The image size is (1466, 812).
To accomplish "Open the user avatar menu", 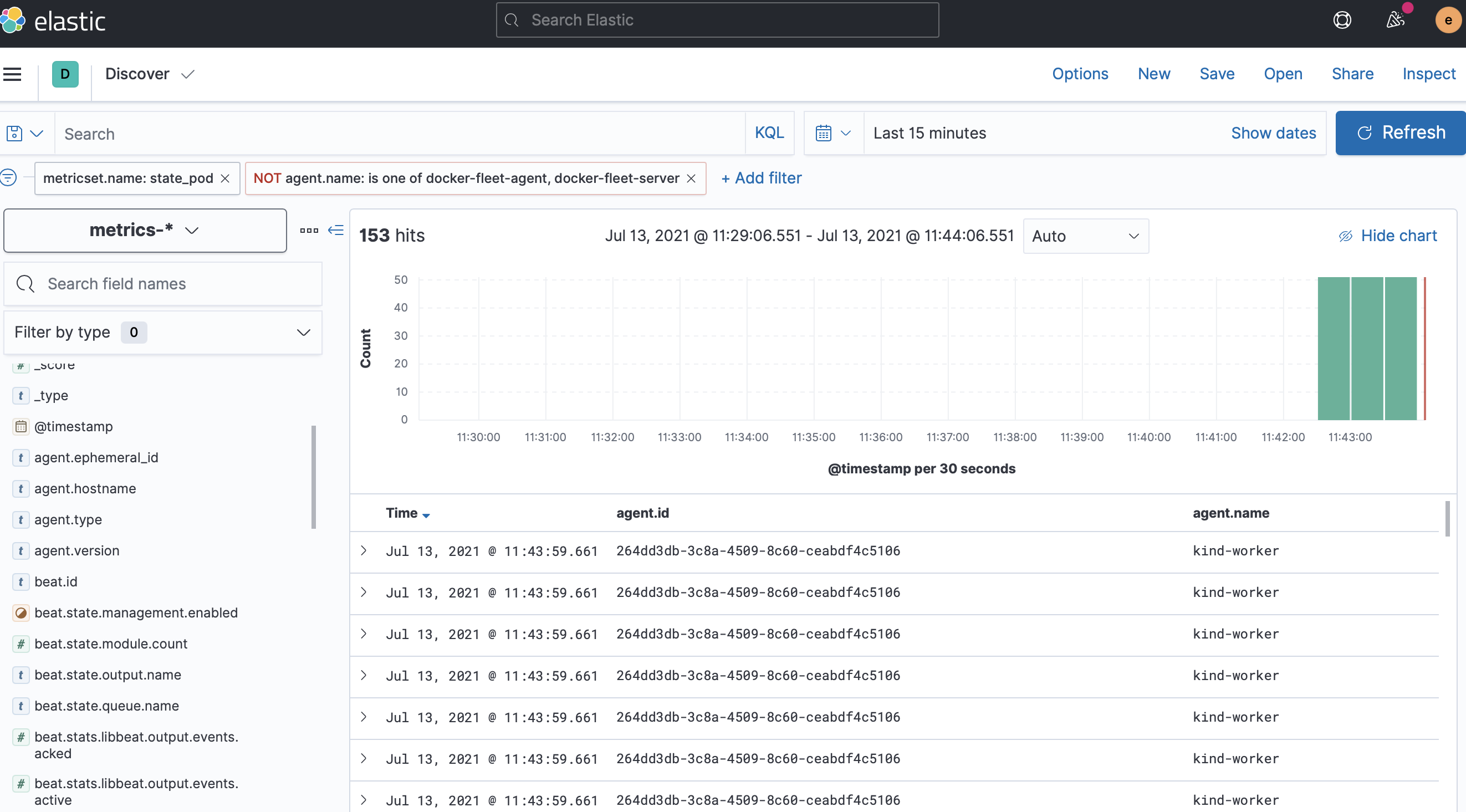I will pyautogui.click(x=1447, y=21).
